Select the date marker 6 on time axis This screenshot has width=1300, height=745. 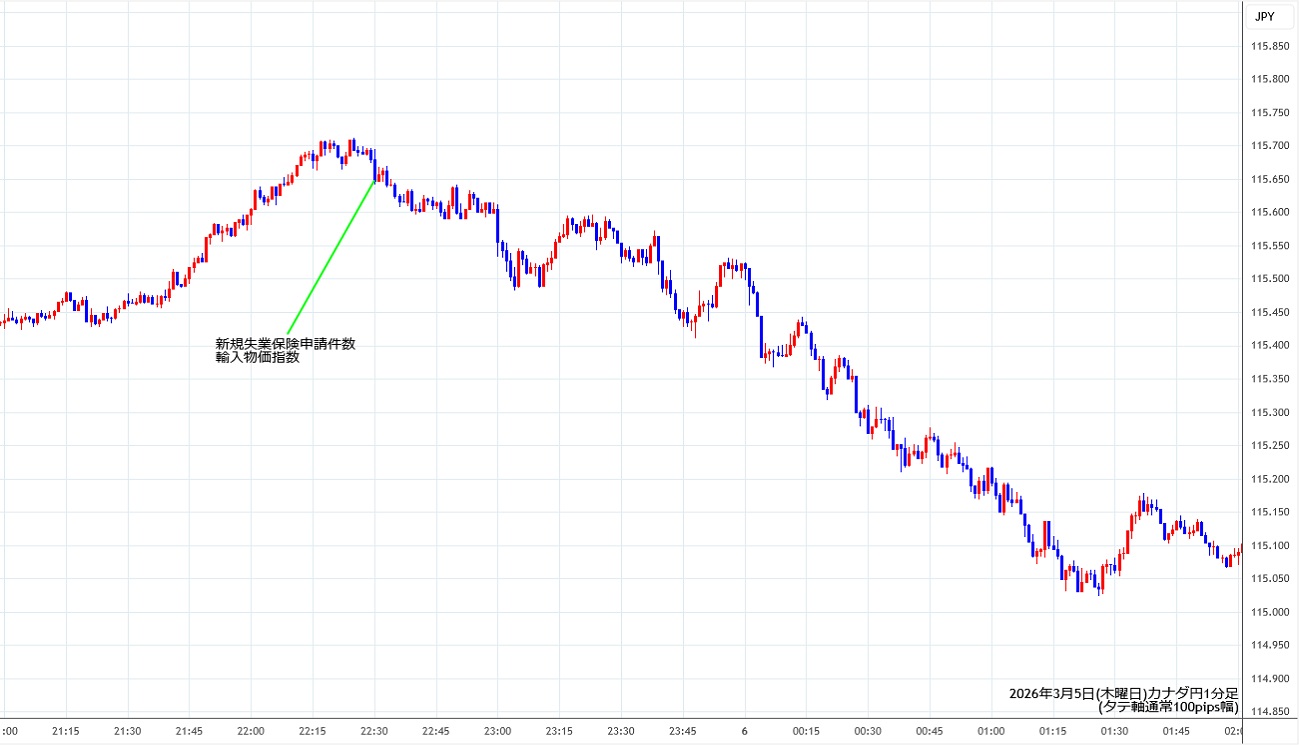[744, 731]
